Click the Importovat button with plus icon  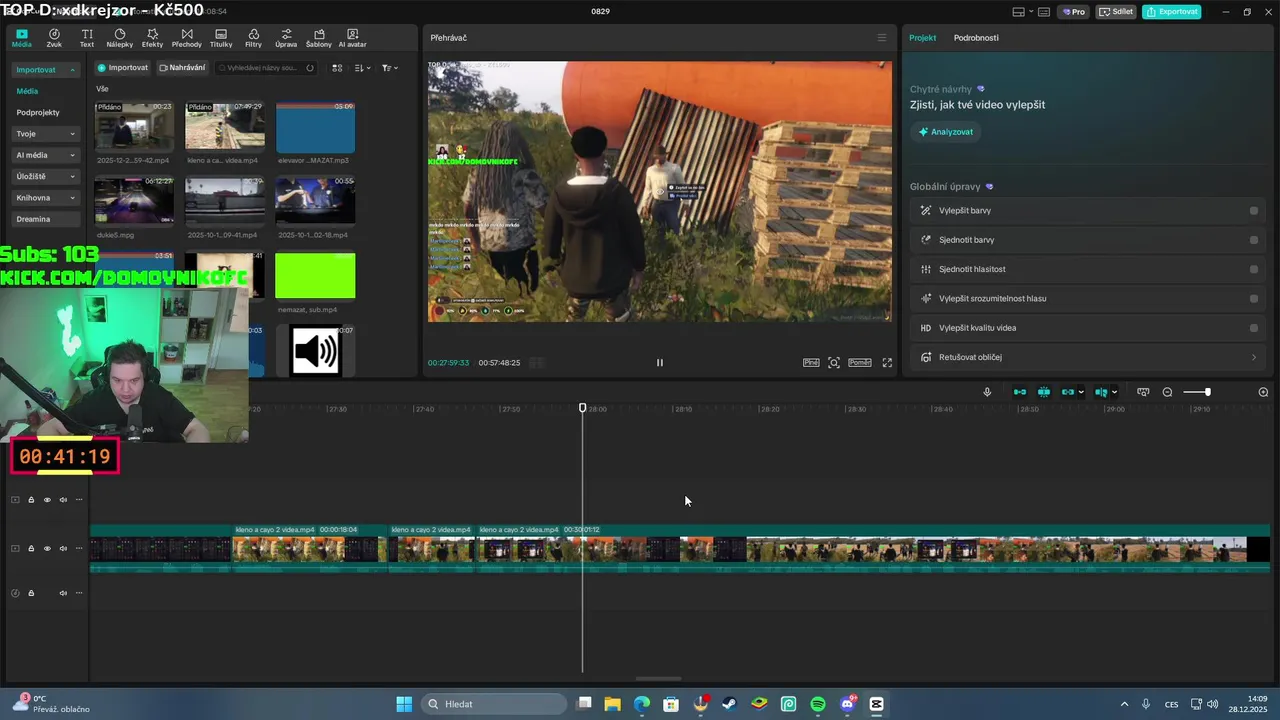click(x=122, y=68)
